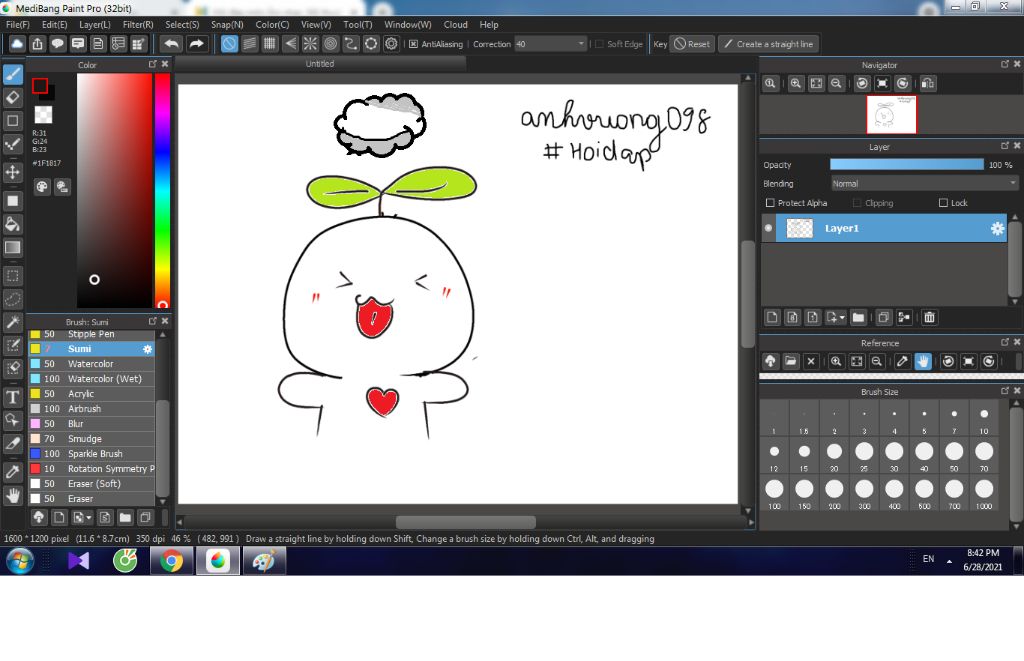Screen dimensions: 1024x661
Task: Turn snap off icon in toolbar
Action: pyautogui.click(x=229, y=44)
